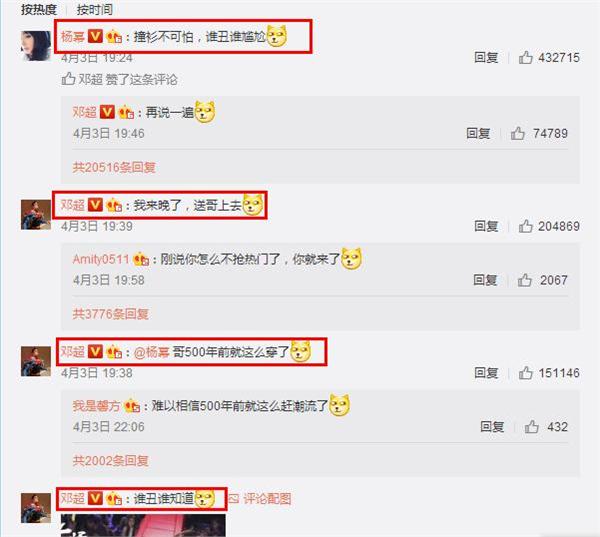This screenshot has width=600, height=537.
Task: Open the comment image under 谁丑谁知道
Action: (x=143, y=525)
